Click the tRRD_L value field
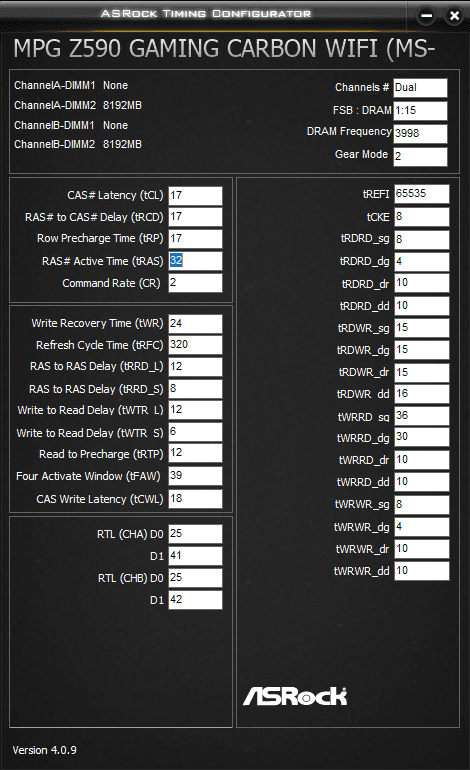Screen dimensions: 470x770 [195, 367]
